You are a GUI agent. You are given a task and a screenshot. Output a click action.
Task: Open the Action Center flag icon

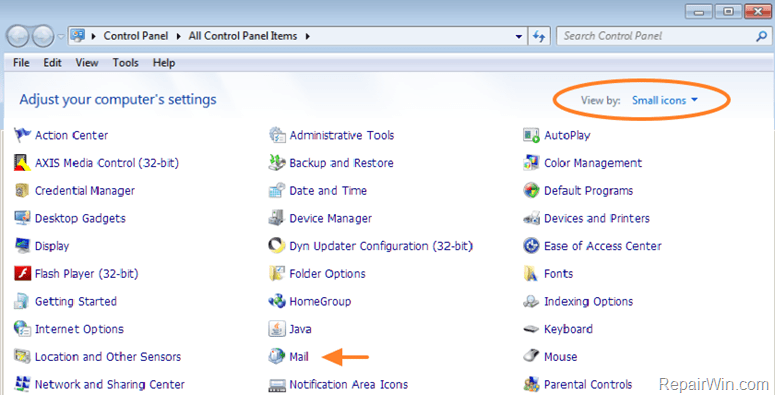pyautogui.click(x=22, y=135)
